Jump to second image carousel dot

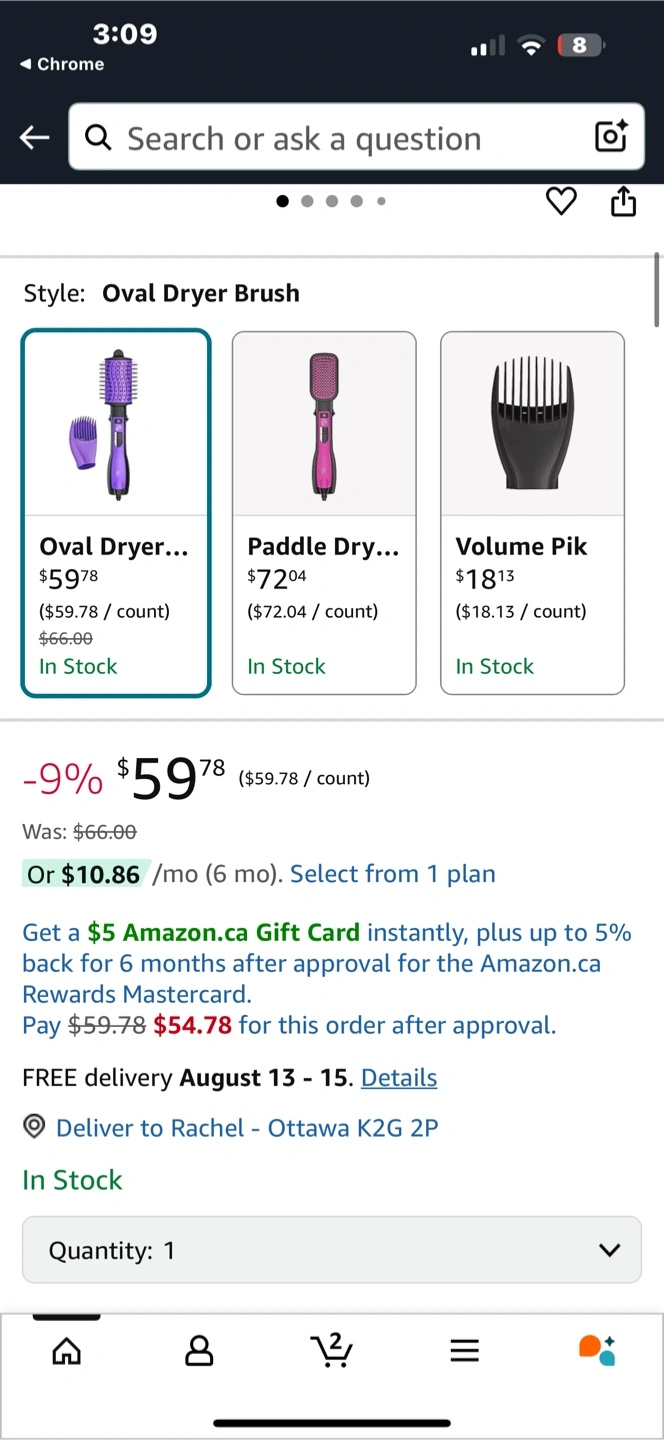[x=307, y=201]
